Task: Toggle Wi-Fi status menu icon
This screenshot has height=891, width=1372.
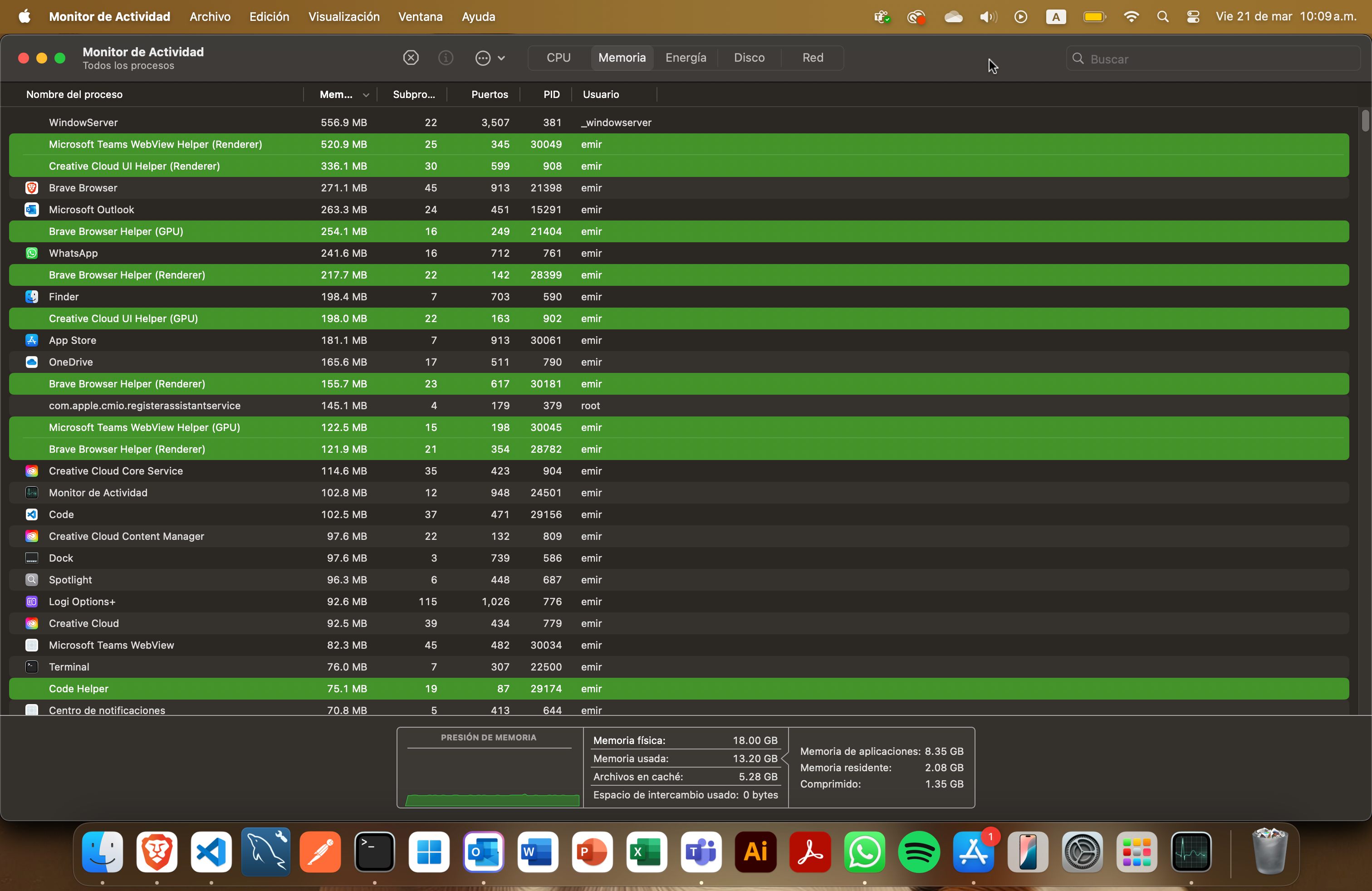Action: point(1131,17)
